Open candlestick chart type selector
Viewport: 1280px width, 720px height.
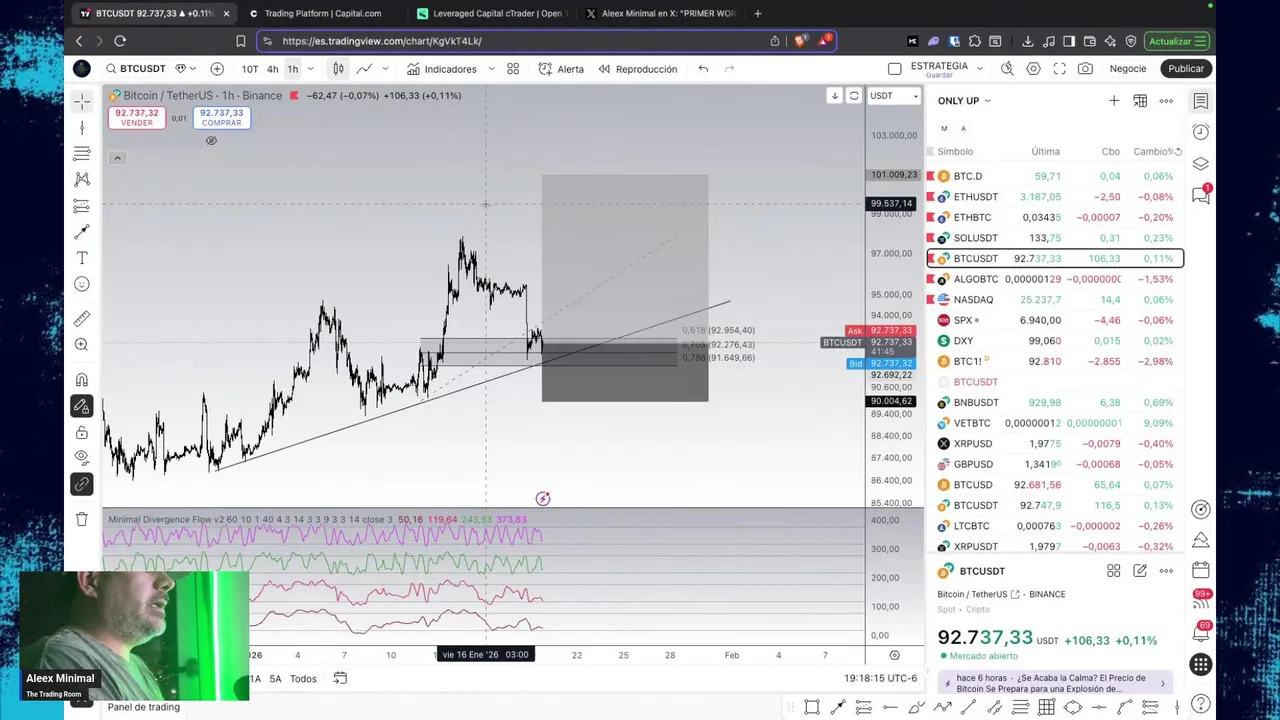(x=338, y=69)
